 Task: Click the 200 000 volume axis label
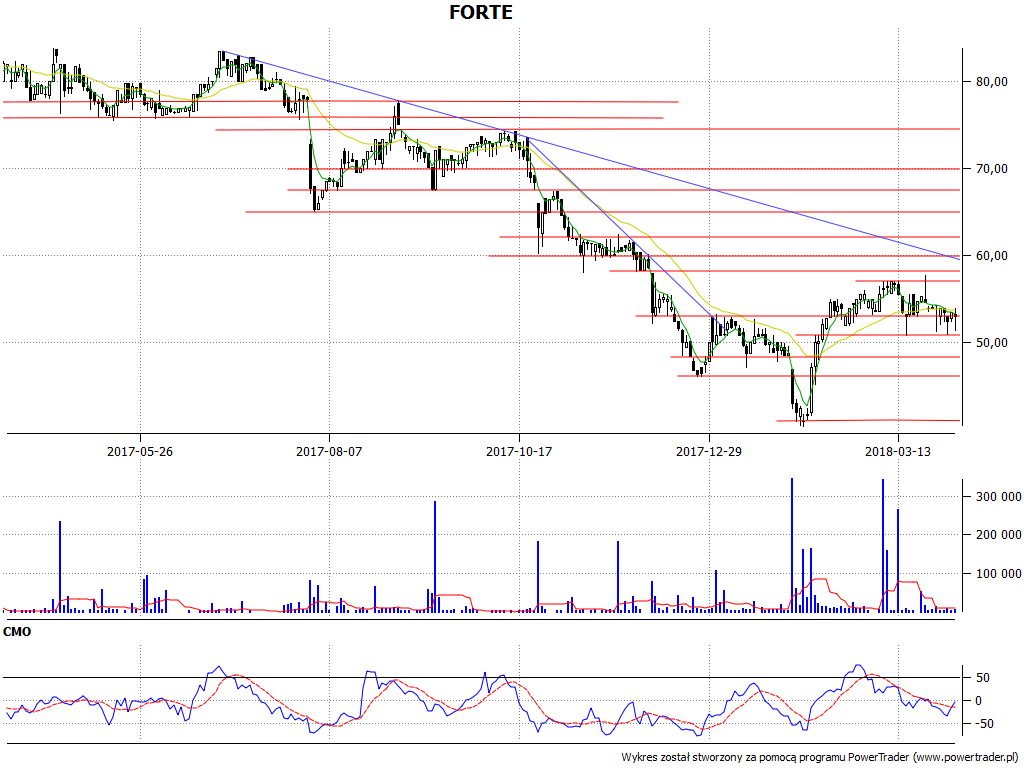(x=999, y=535)
